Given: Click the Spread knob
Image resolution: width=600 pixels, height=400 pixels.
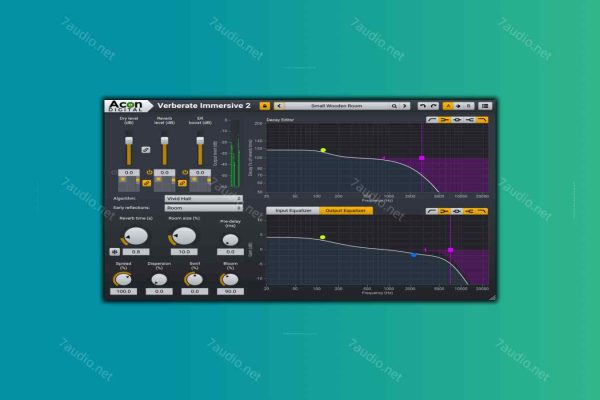Looking at the screenshot, I should pyautogui.click(x=124, y=279).
